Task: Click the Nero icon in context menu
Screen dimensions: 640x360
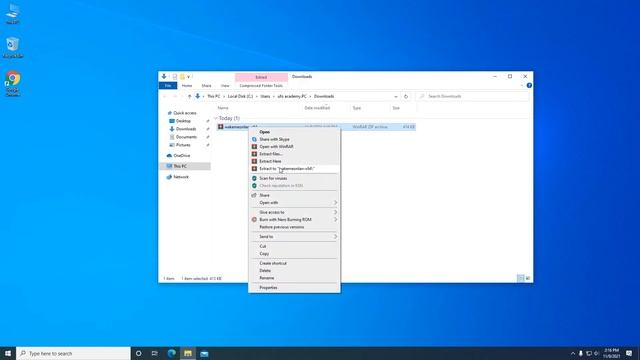Action: tap(254, 220)
